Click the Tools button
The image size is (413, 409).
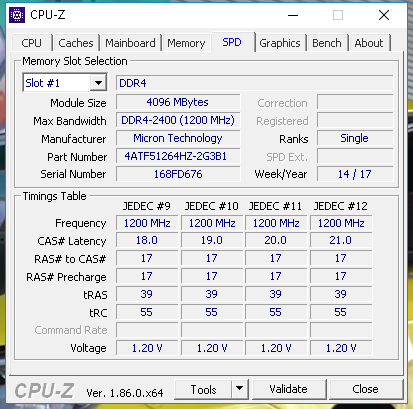(203, 389)
